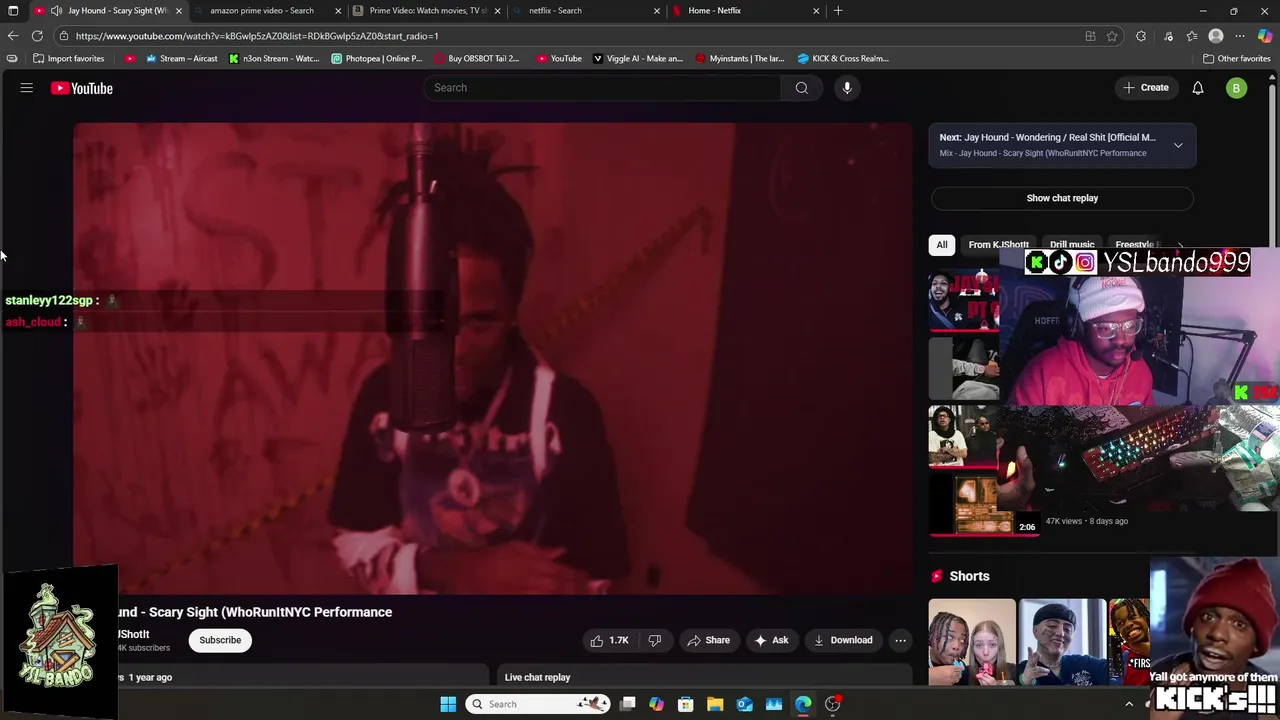Select the From KJShotIt chip
Screen dimensions: 1280x720
998,245
